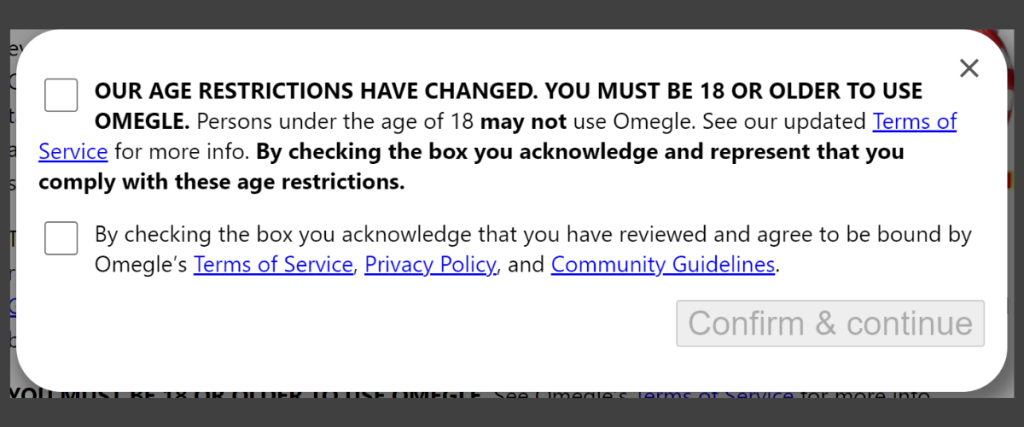The height and width of the screenshot is (427, 1024).
Task: Open updated Terms of Service link in age notice
Action: click(914, 122)
